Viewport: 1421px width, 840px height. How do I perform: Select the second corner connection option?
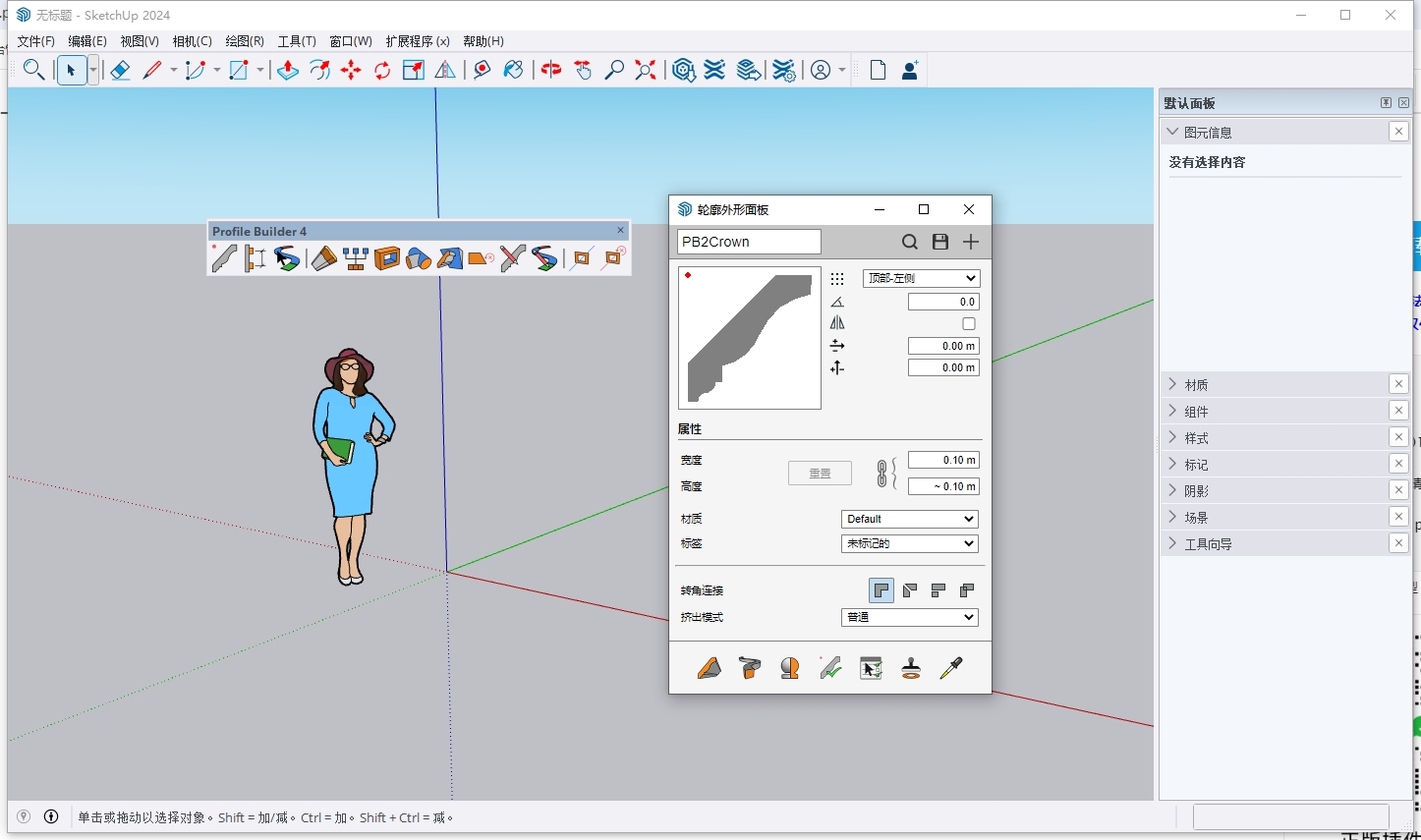909,589
